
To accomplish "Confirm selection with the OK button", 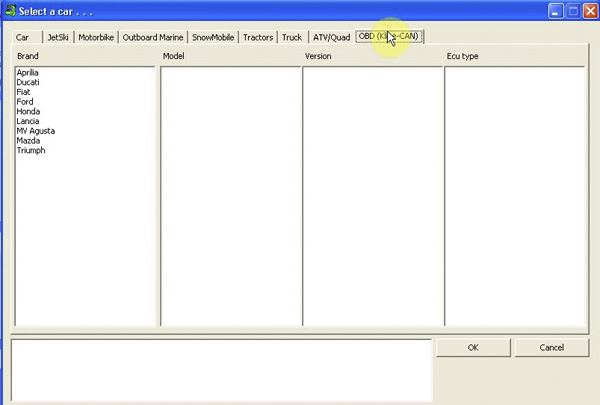I will coord(473,348).
